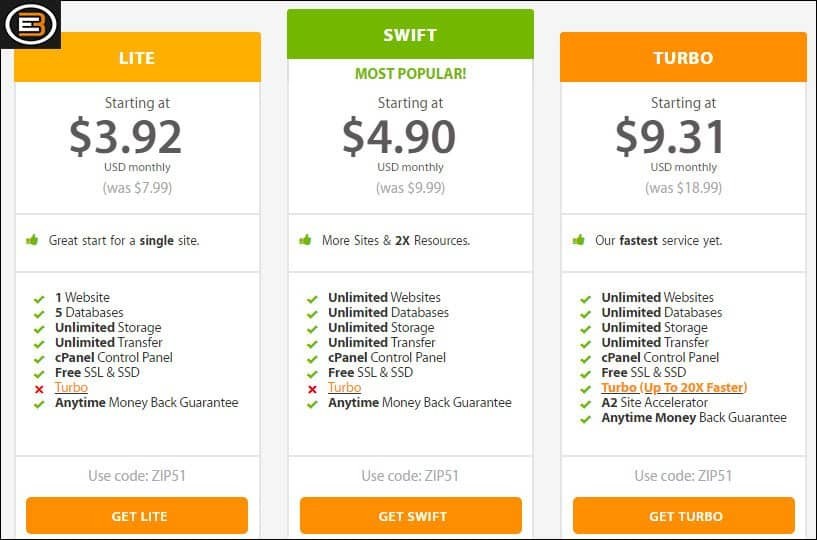Click check beside Swift Unlimited Websites
The height and width of the screenshot is (540, 817).
pos(312,299)
